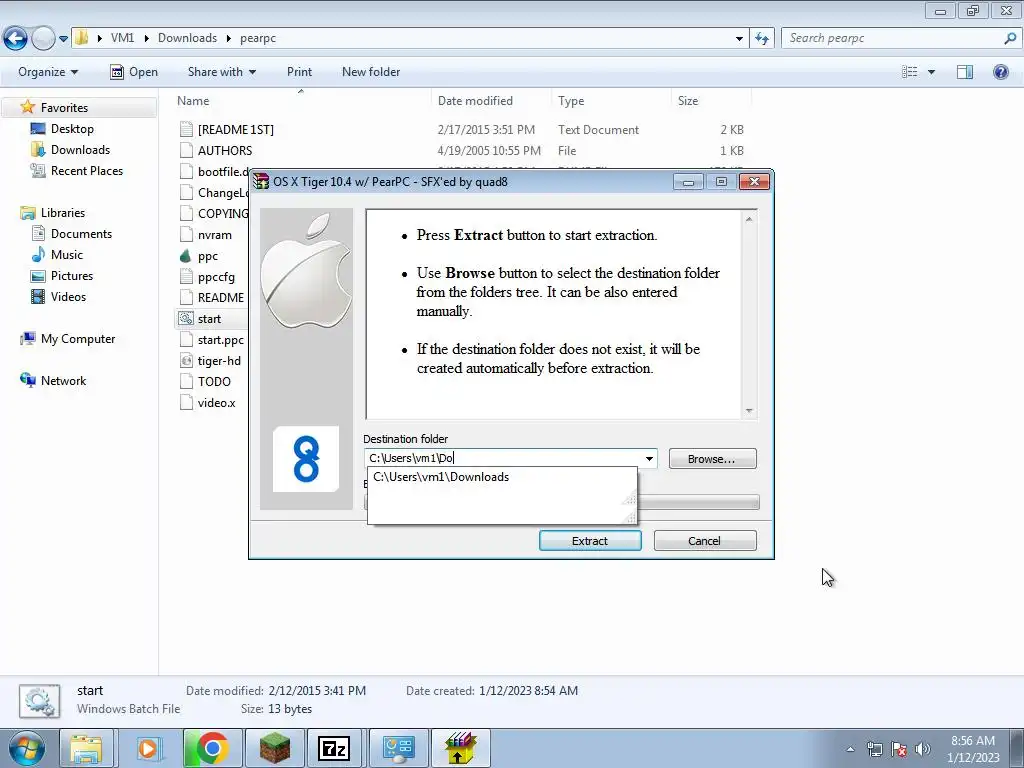Click the Extract button
1024x768 pixels.
point(590,541)
